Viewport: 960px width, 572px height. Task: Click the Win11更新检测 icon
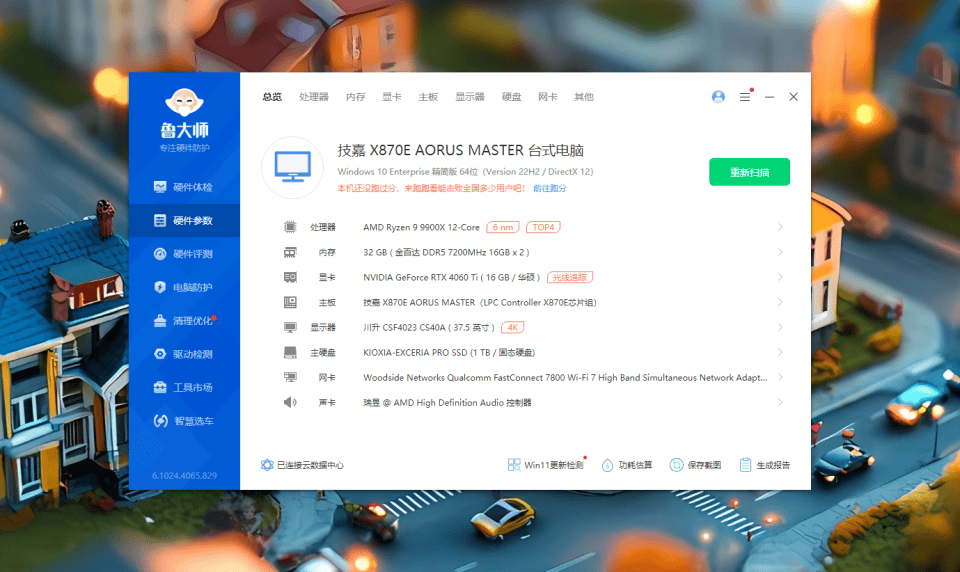tap(514, 465)
